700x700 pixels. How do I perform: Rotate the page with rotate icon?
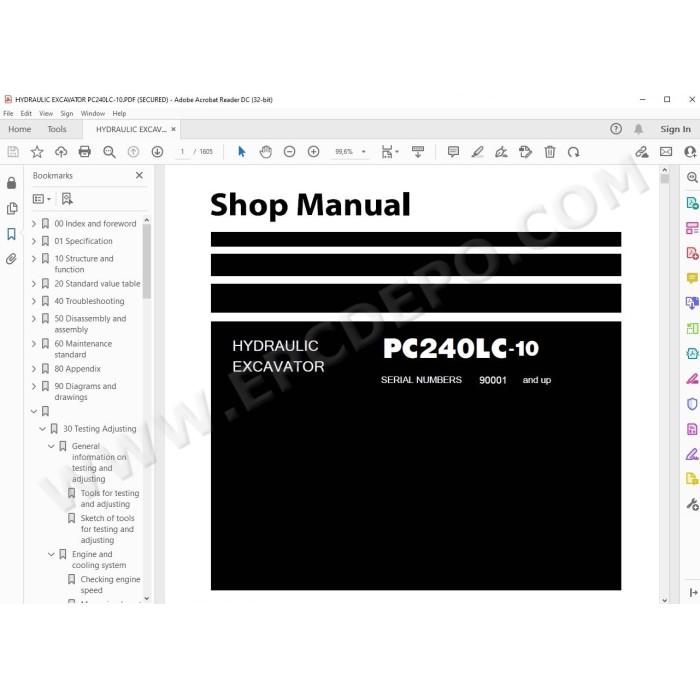tap(574, 152)
